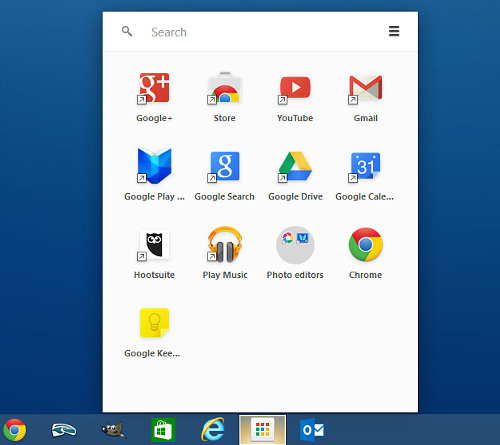The height and width of the screenshot is (445, 500).
Task: Click the Gmail label text
Action: [x=366, y=118]
